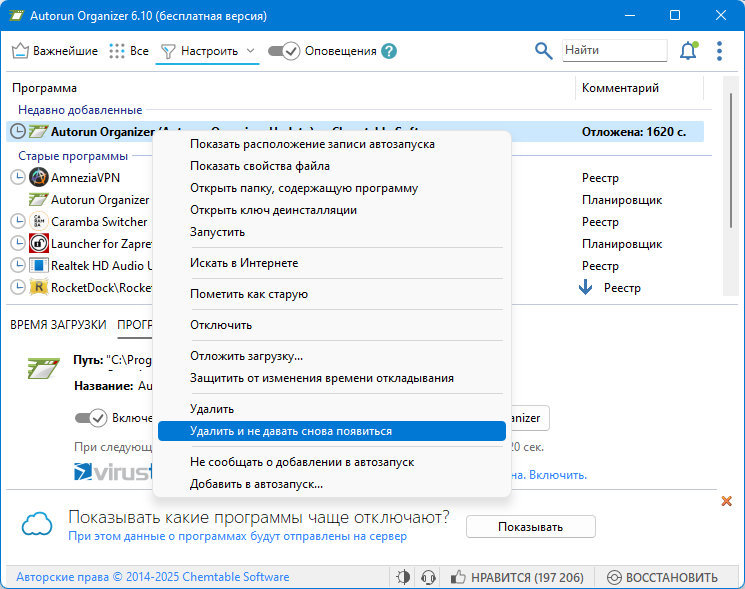The width and height of the screenshot is (745, 589).
Task: Click the Старые программы group header
Action: click(73, 156)
